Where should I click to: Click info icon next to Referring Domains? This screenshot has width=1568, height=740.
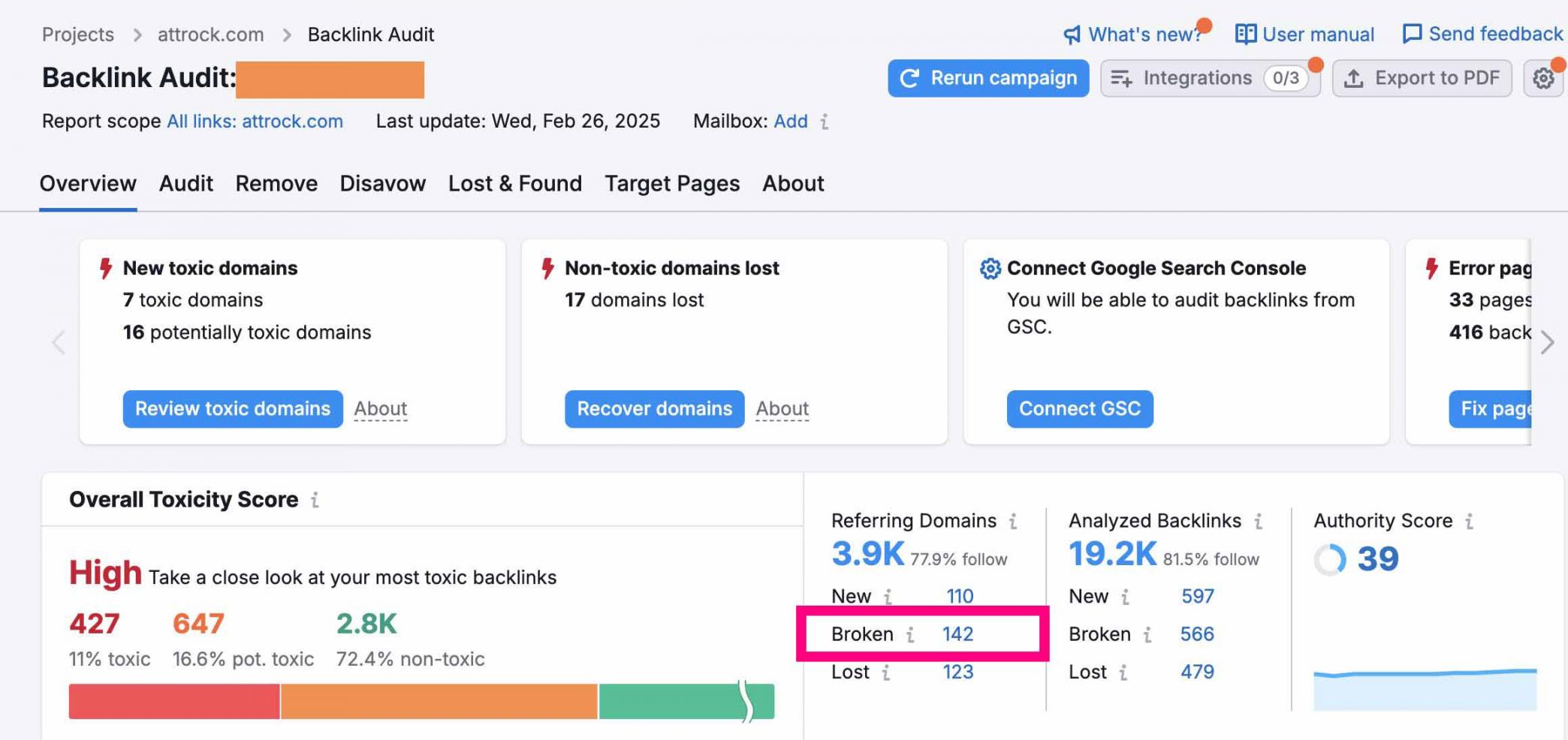pos(1013,521)
